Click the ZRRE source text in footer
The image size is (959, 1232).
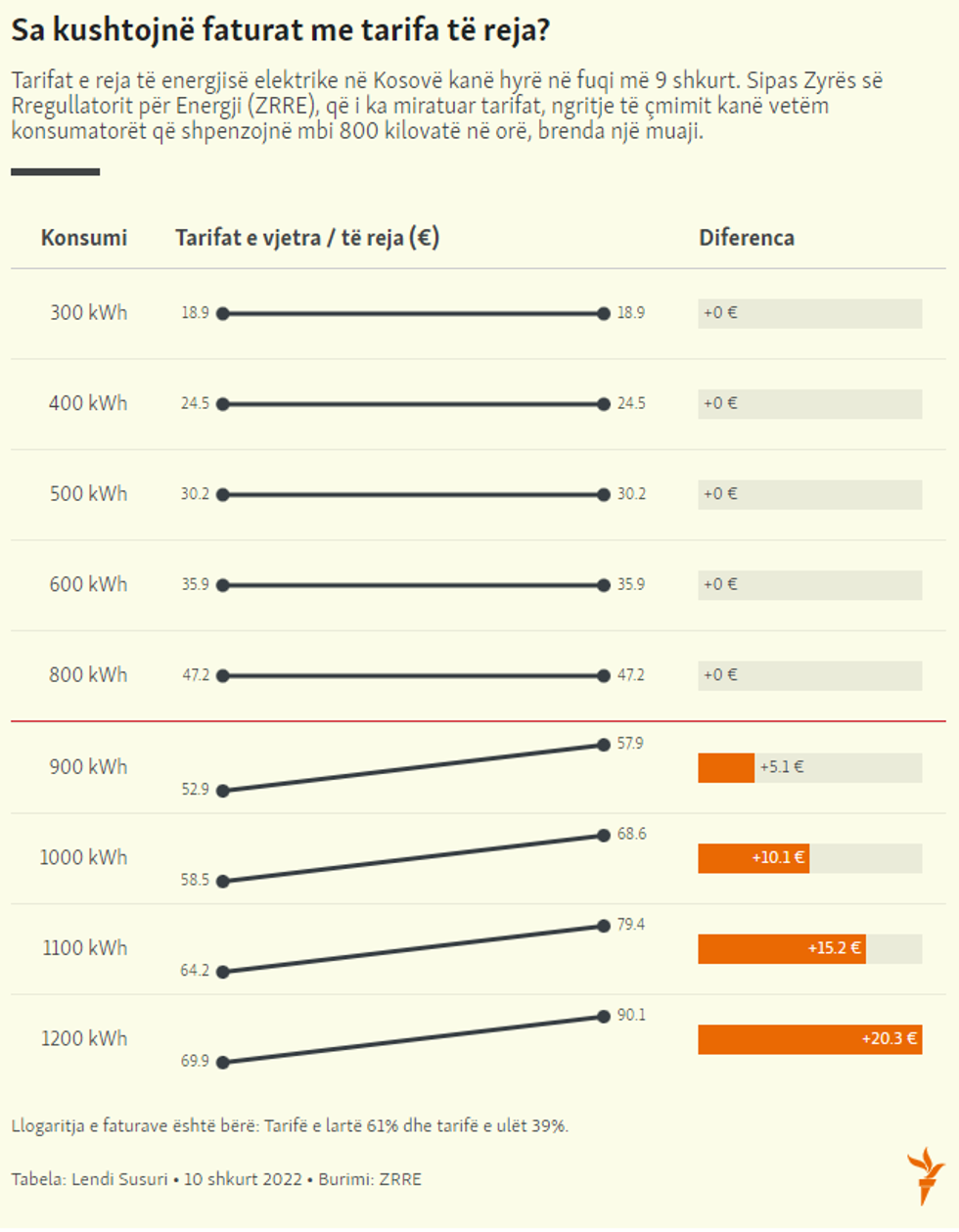pos(400,1179)
